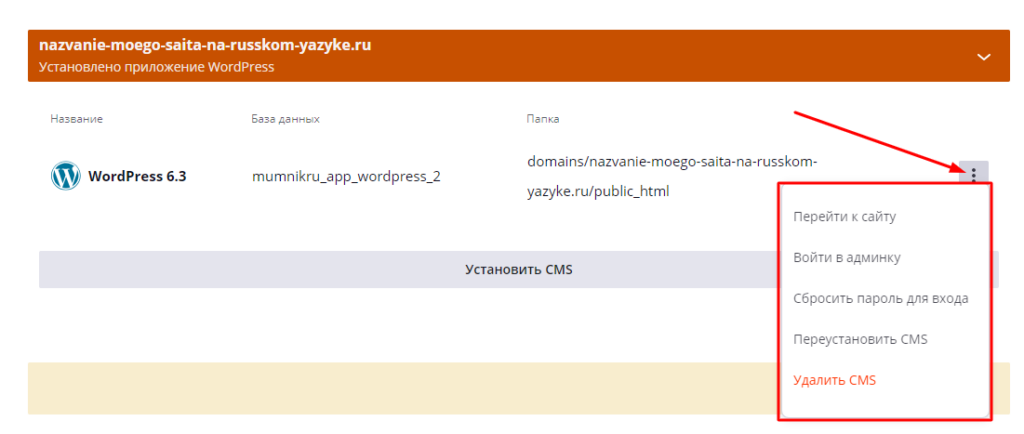This screenshot has width=1024, height=434.
Task: Click the 'WordPress 6.3' name
Action: tap(137, 176)
